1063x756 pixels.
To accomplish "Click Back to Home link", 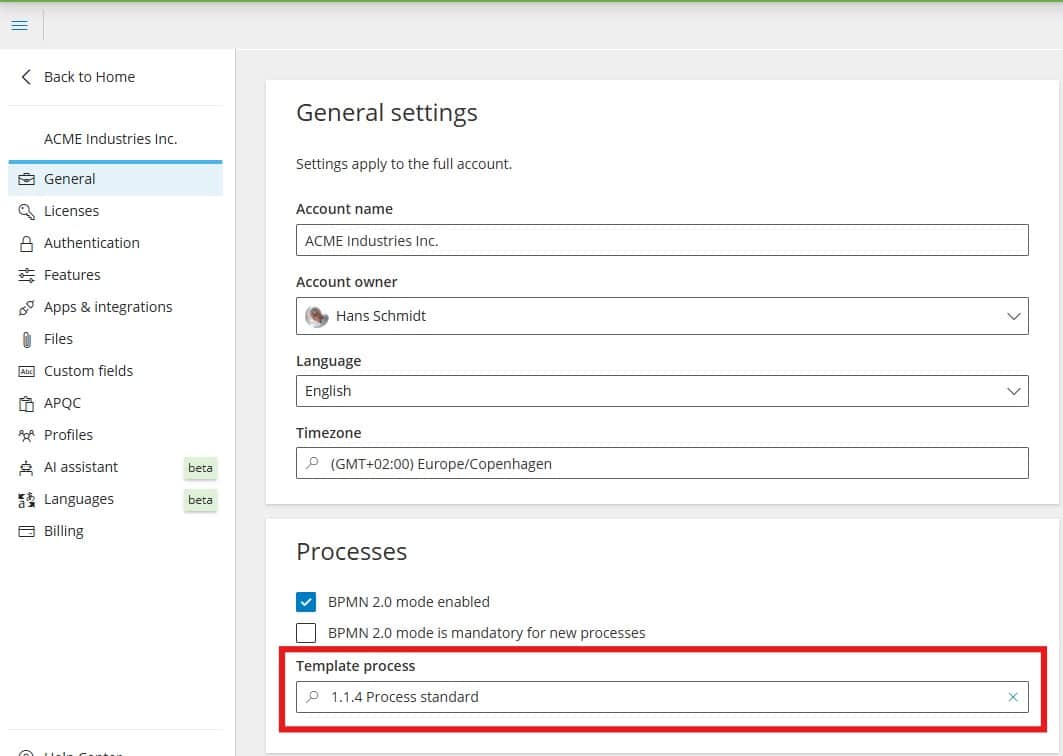I will click(89, 77).
